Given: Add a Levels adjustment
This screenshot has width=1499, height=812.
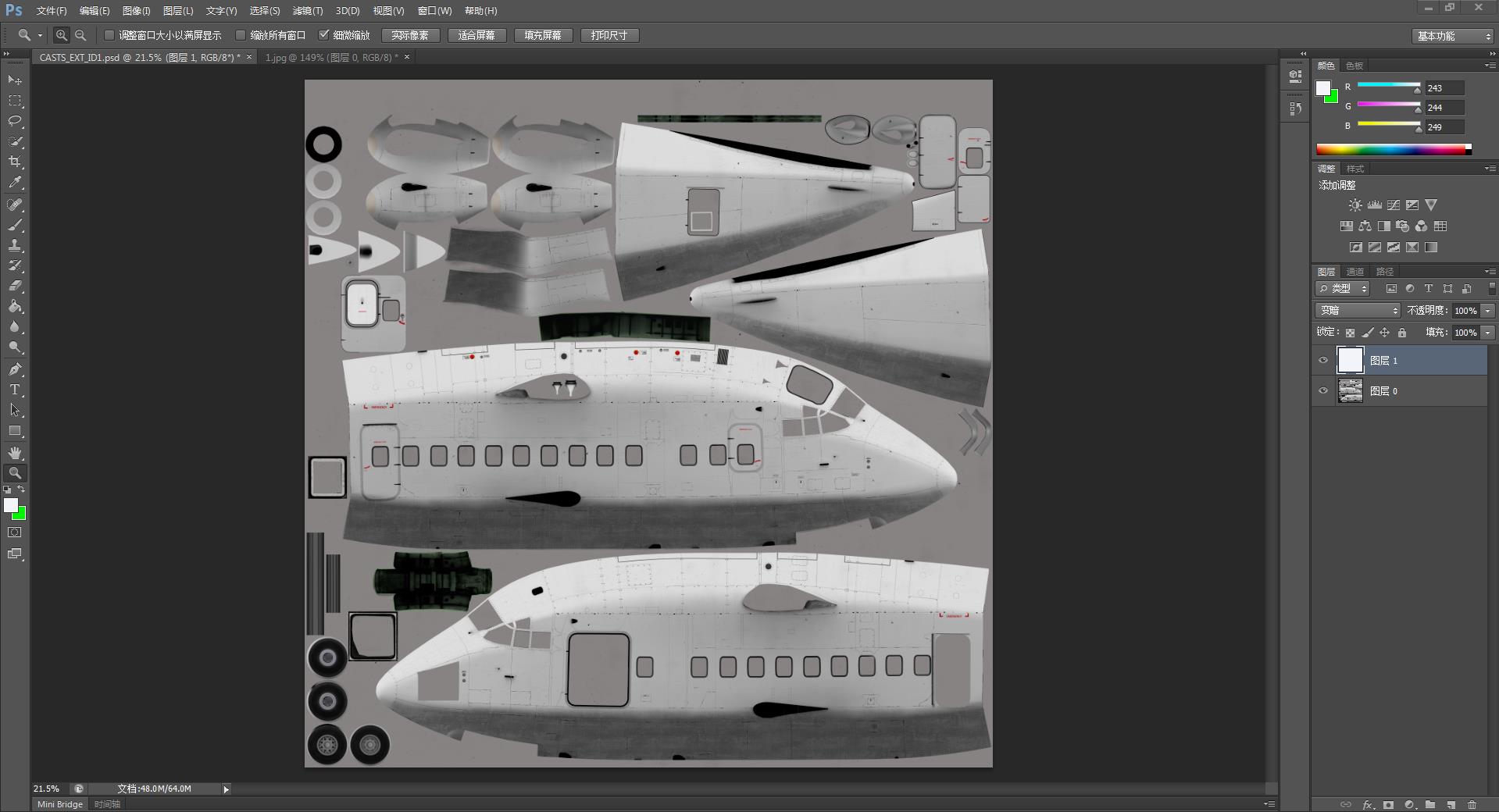Looking at the screenshot, I should click(x=1375, y=205).
